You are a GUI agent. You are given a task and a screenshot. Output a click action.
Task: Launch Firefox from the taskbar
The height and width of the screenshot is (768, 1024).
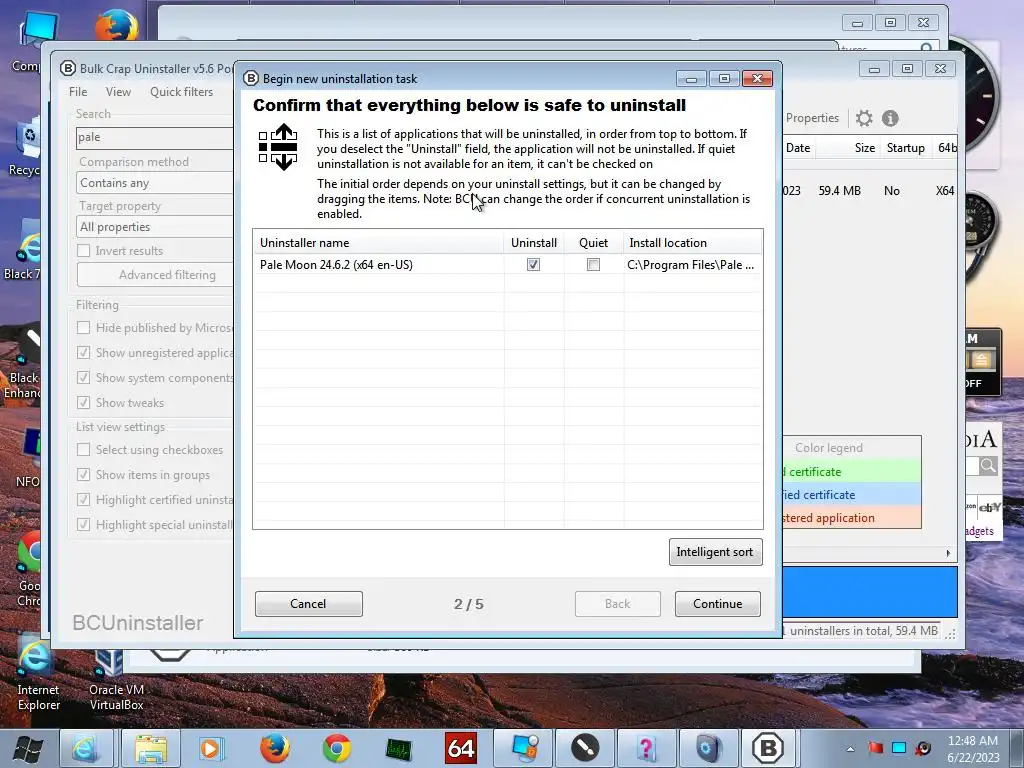(x=275, y=748)
